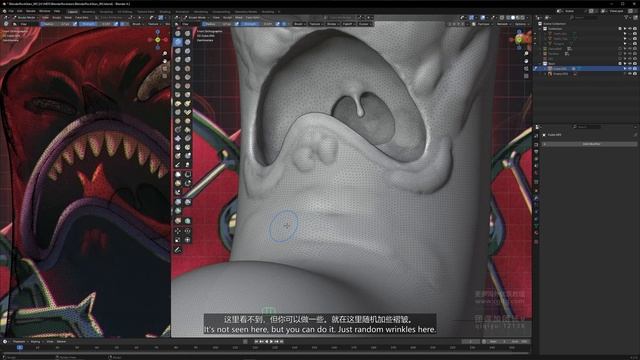Image resolution: width=640 pixels, height=360 pixels.
Task: Open Face Sets menu in main viewport header
Action: pos(253,18)
